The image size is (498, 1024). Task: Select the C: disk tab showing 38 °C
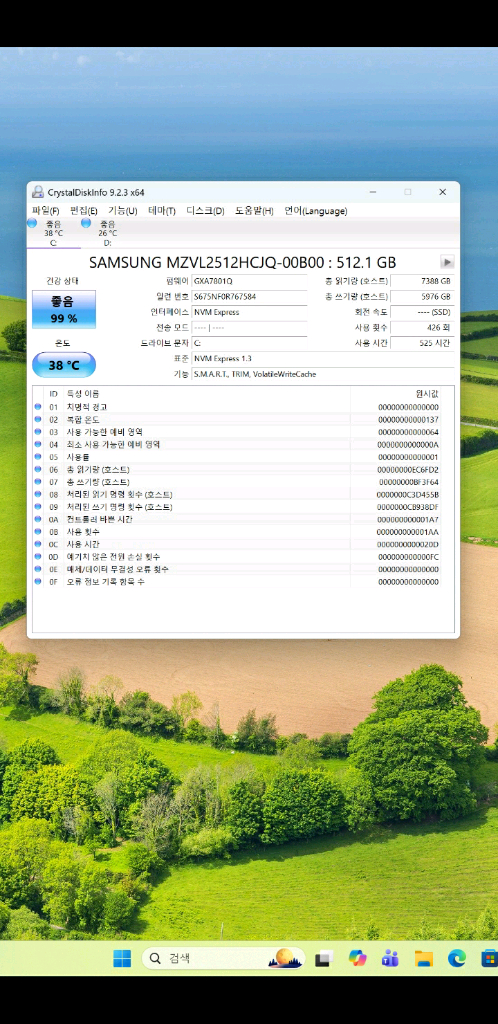click(x=54, y=233)
